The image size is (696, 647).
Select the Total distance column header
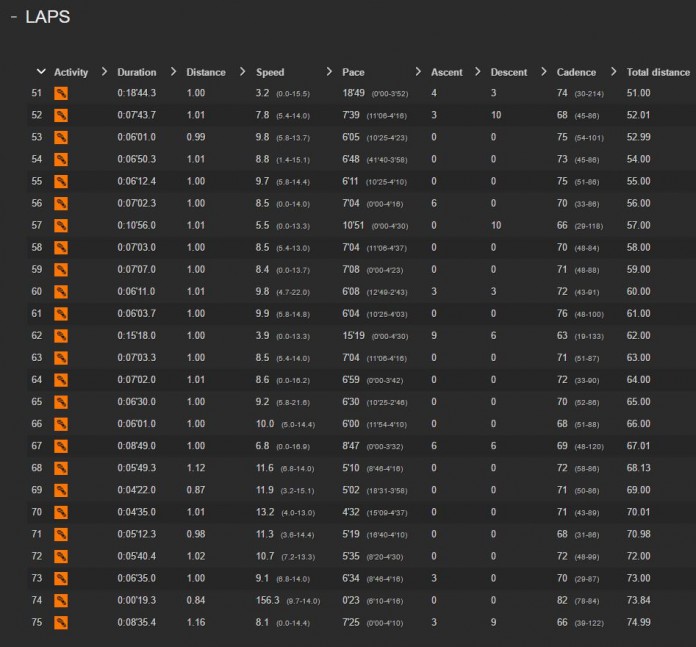[658, 72]
